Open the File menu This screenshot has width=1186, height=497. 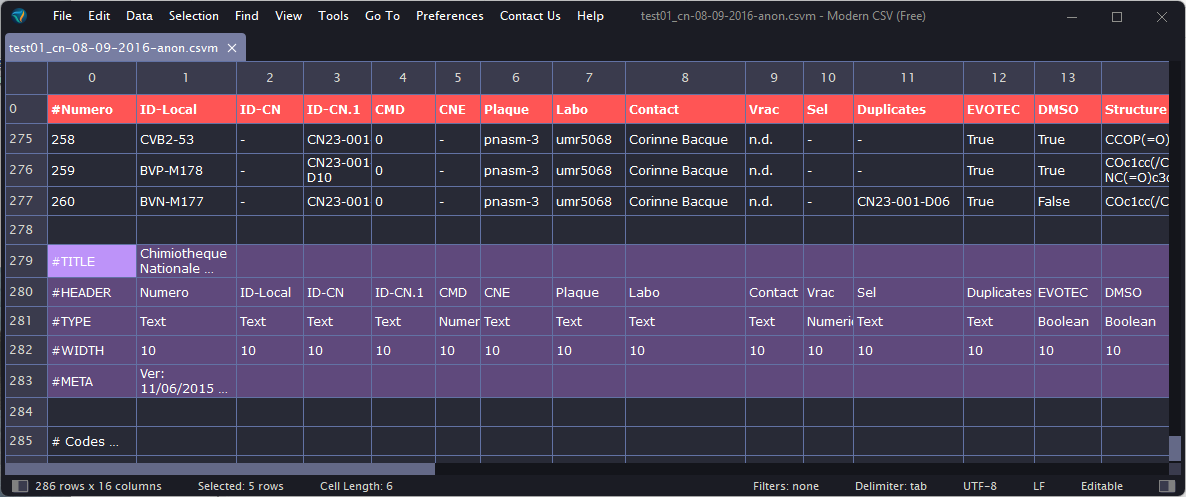(x=63, y=16)
